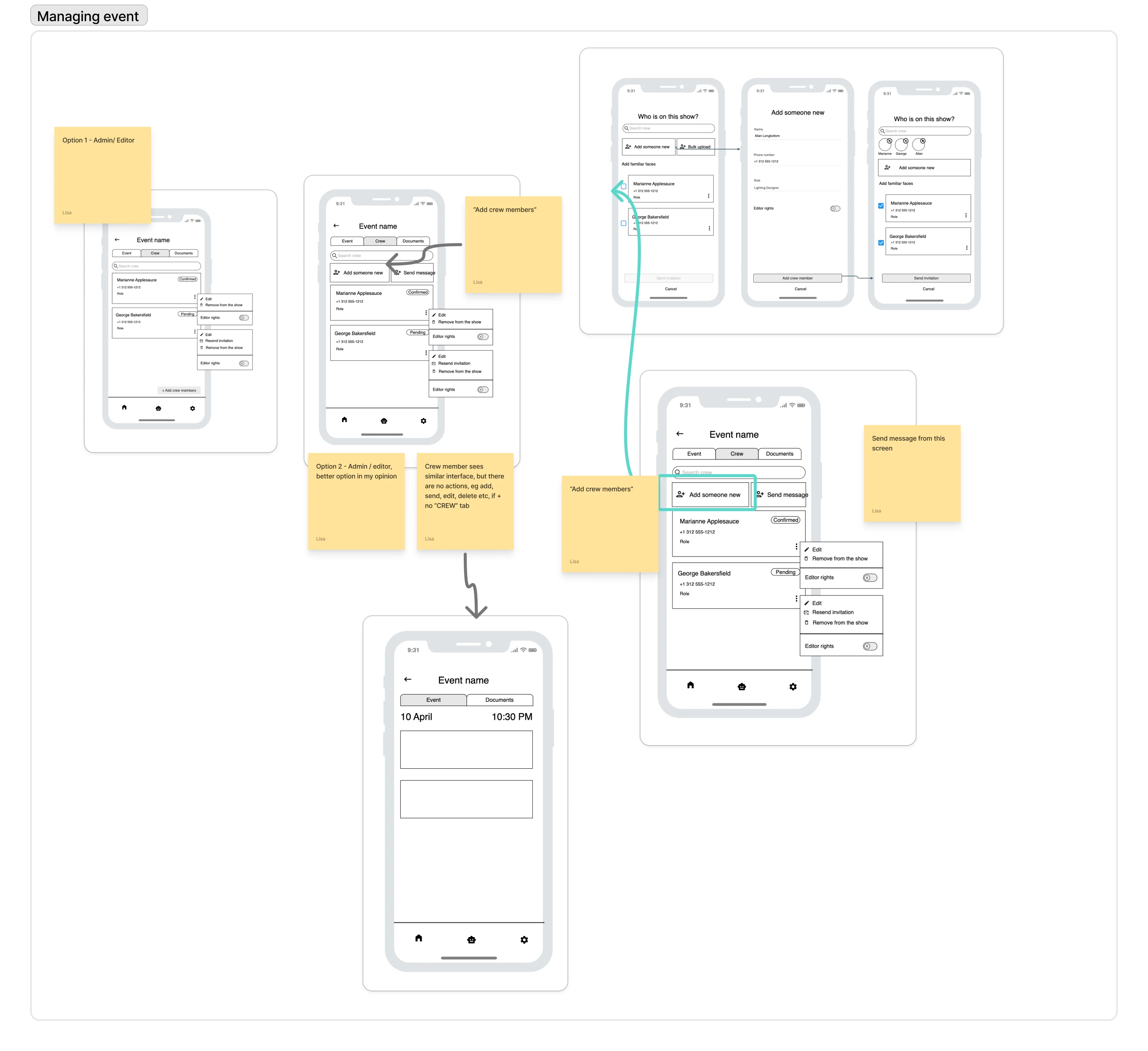The width and height of the screenshot is (1148, 1051).
Task: Click the enabled Send invitation button on the phone with avatars
Action: tap(926, 278)
